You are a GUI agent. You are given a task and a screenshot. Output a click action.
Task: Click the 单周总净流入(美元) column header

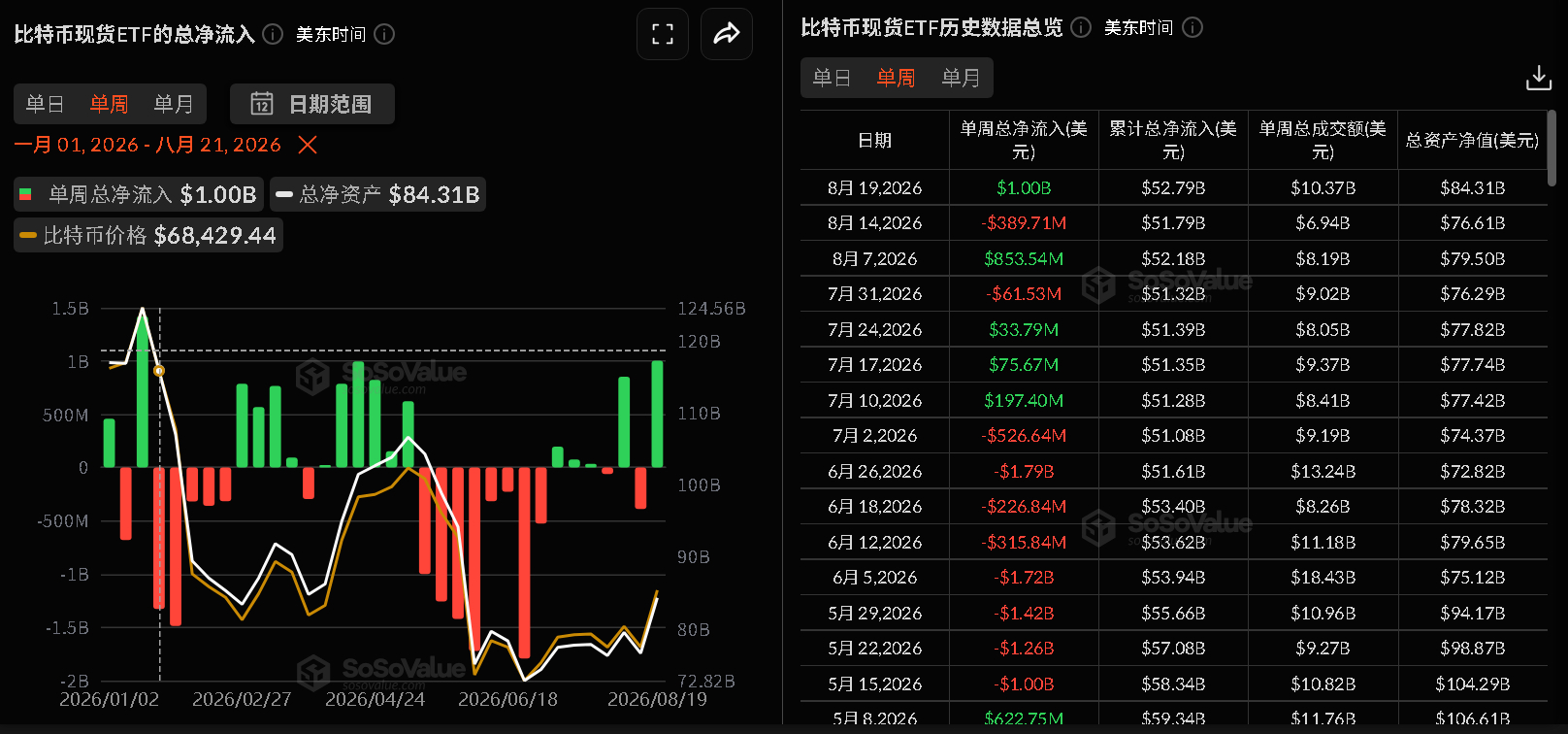click(1024, 141)
